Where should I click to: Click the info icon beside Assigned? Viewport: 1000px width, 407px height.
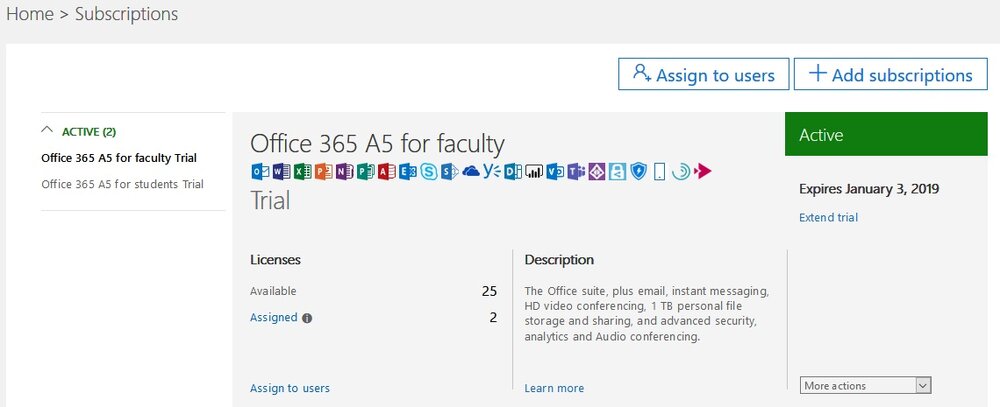point(307,318)
